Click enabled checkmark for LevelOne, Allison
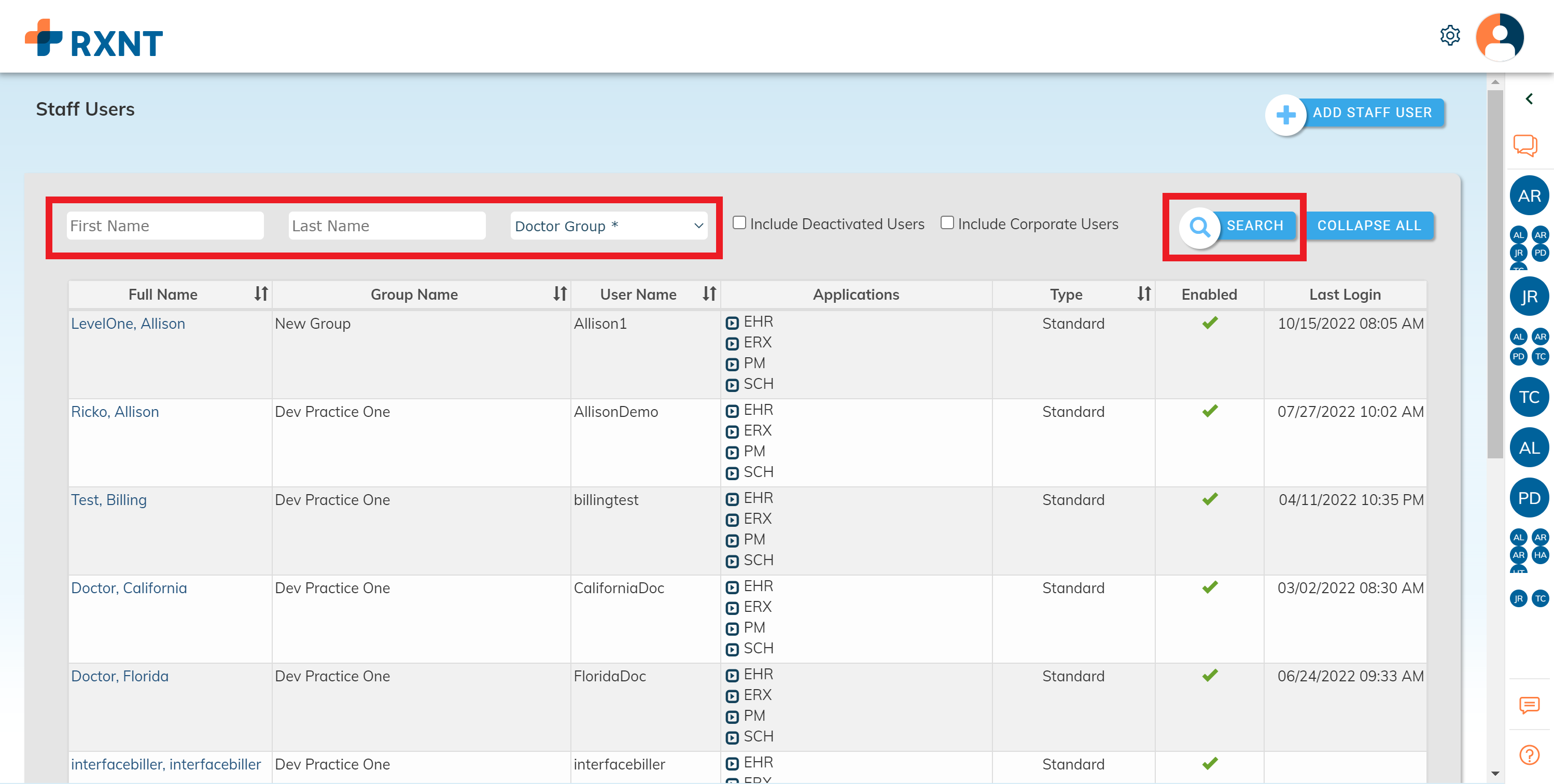The height and width of the screenshot is (784, 1554). (1210, 323)
